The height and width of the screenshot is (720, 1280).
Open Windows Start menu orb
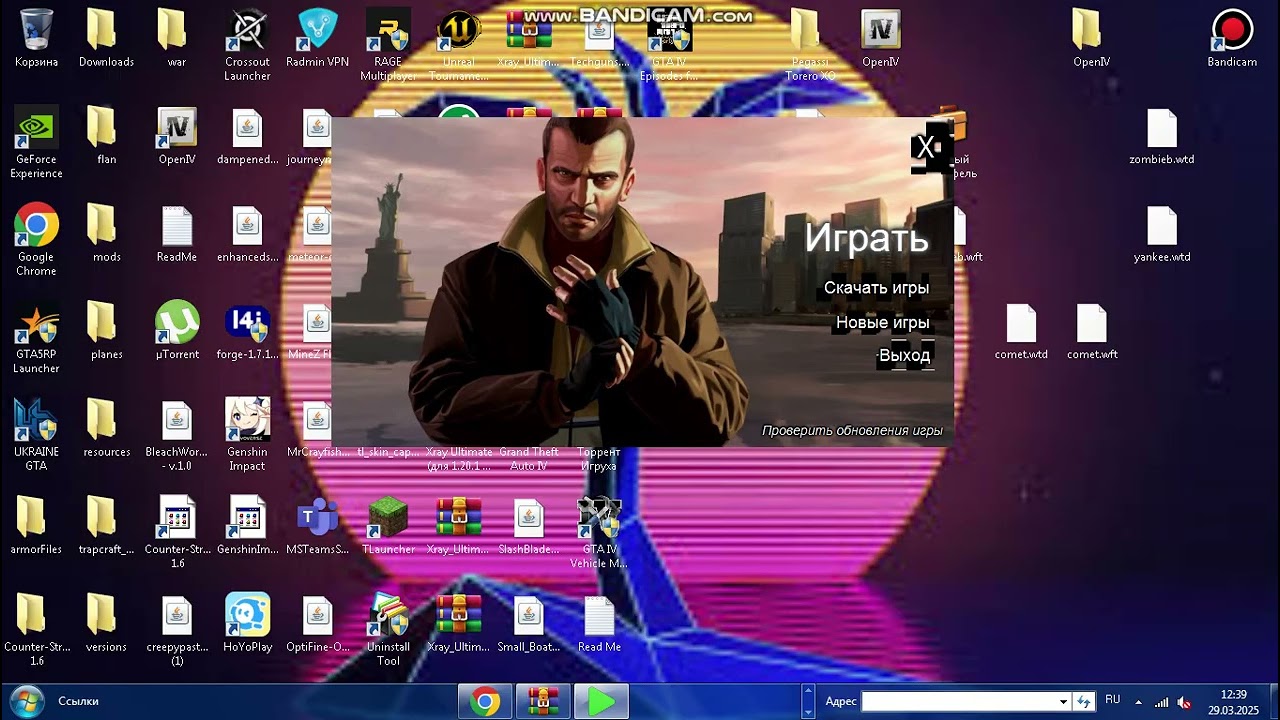coord(25,701)
